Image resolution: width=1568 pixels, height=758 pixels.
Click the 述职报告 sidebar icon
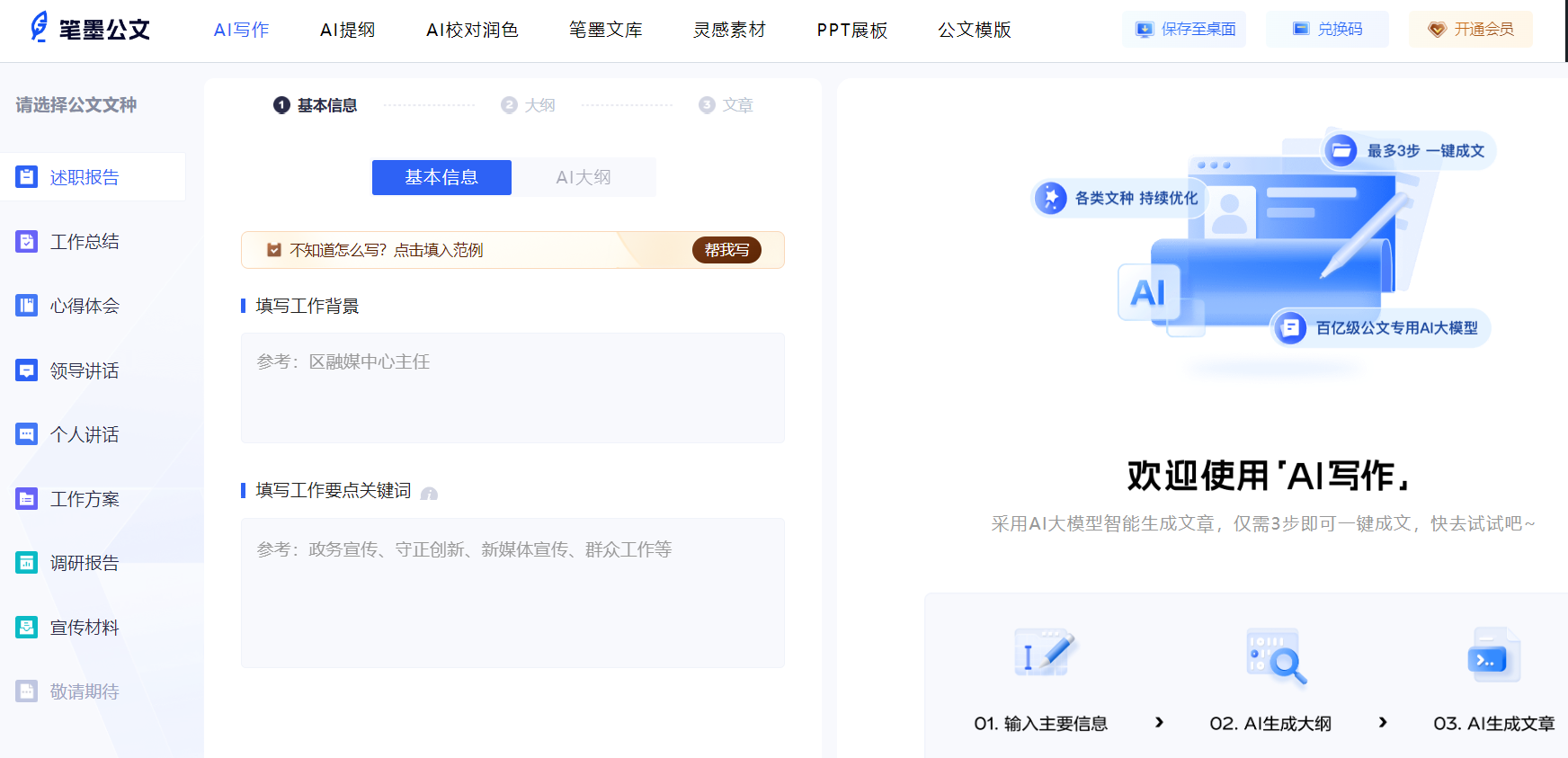[x=27, y=177]
